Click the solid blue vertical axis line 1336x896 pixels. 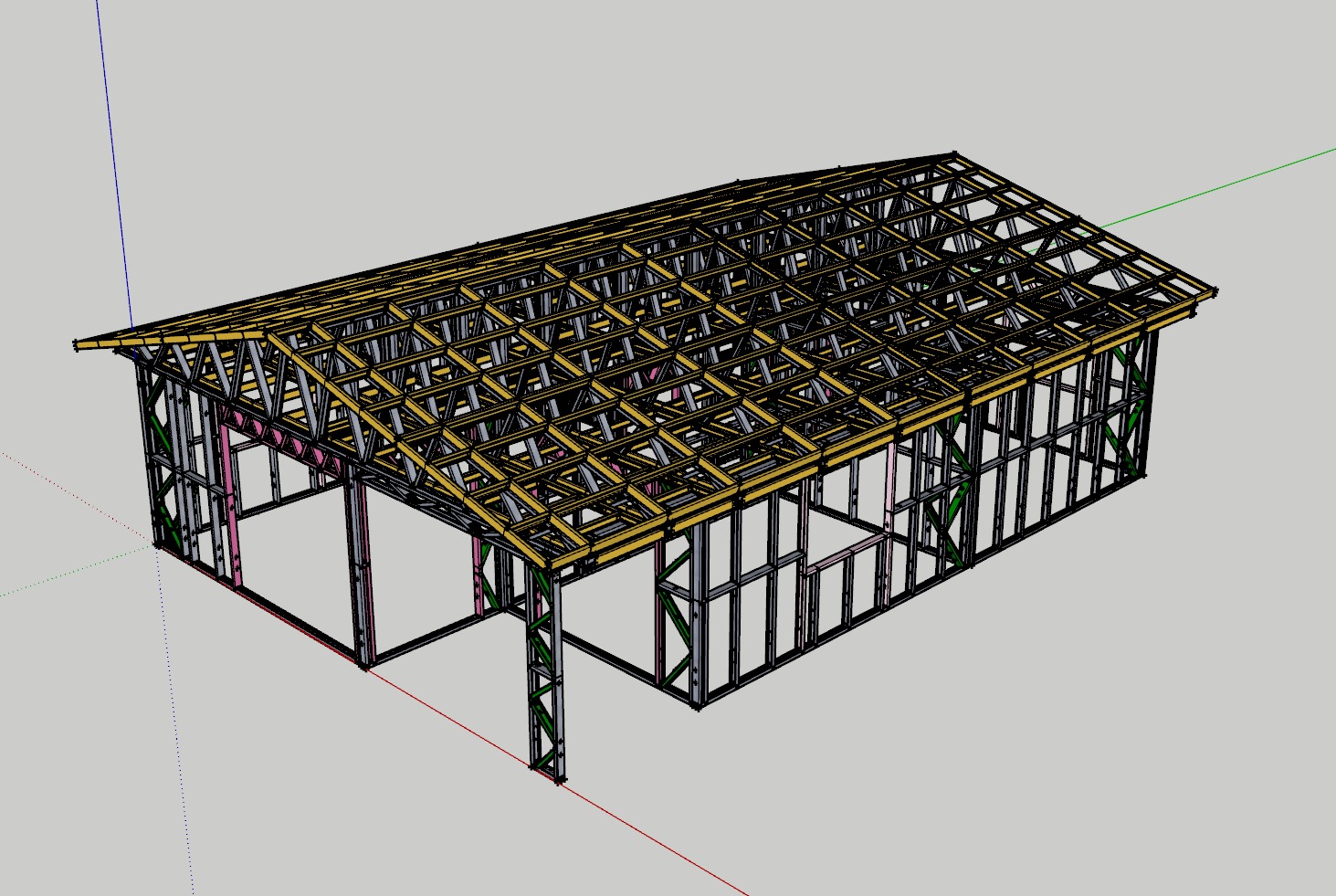(x=113, y=164)
